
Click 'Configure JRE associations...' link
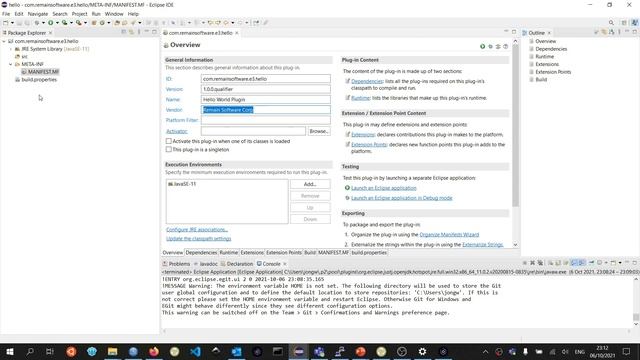tap(197, 230)
